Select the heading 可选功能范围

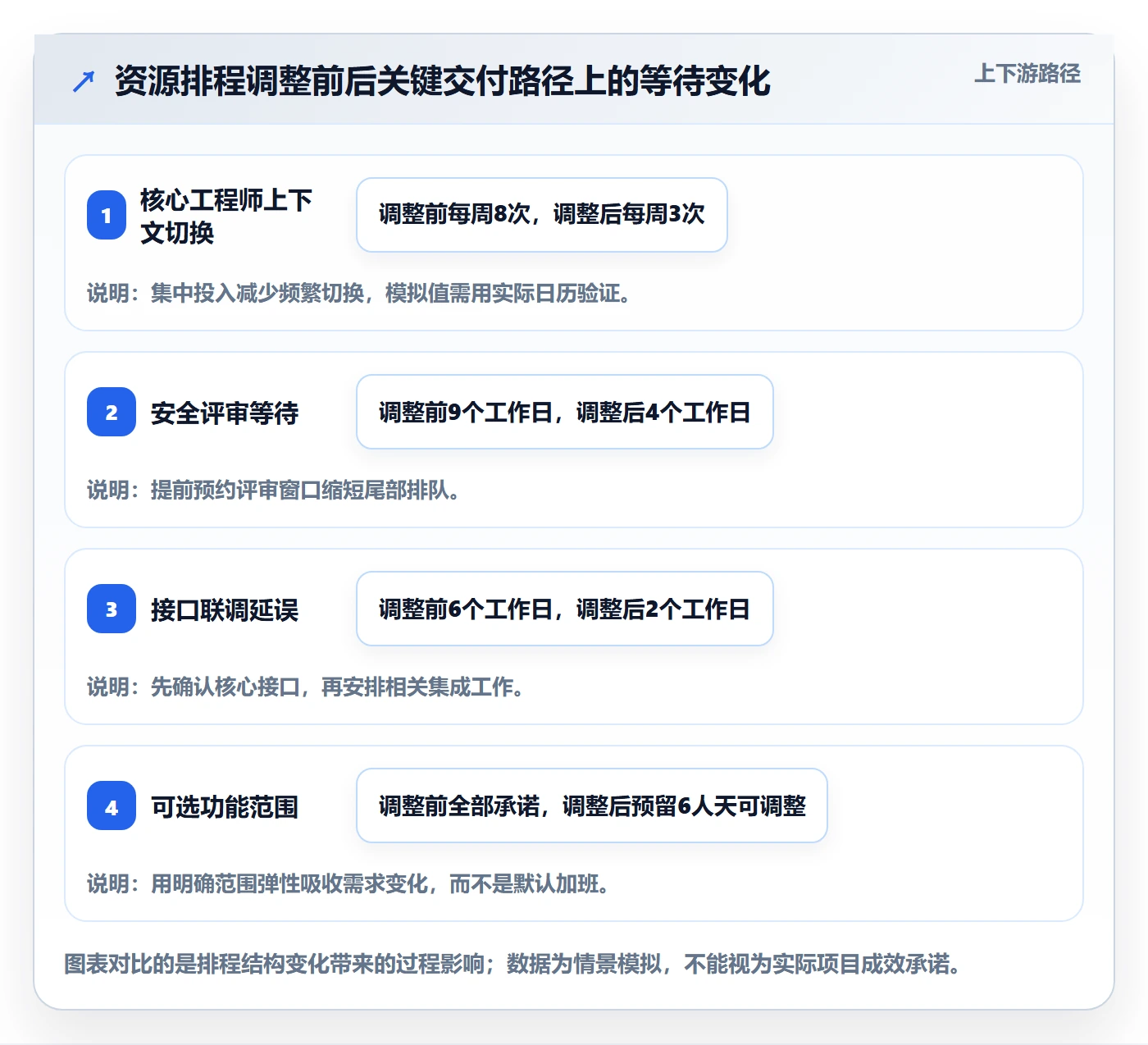(x=225, y=806)
